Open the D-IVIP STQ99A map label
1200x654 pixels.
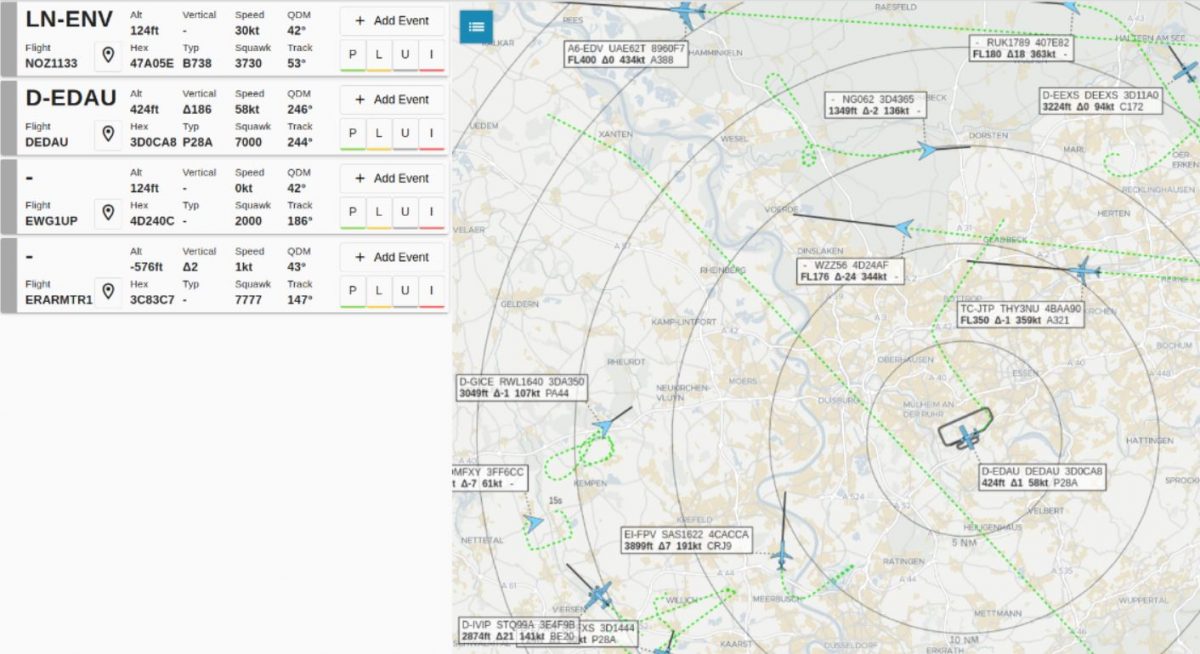click(519, 630)
